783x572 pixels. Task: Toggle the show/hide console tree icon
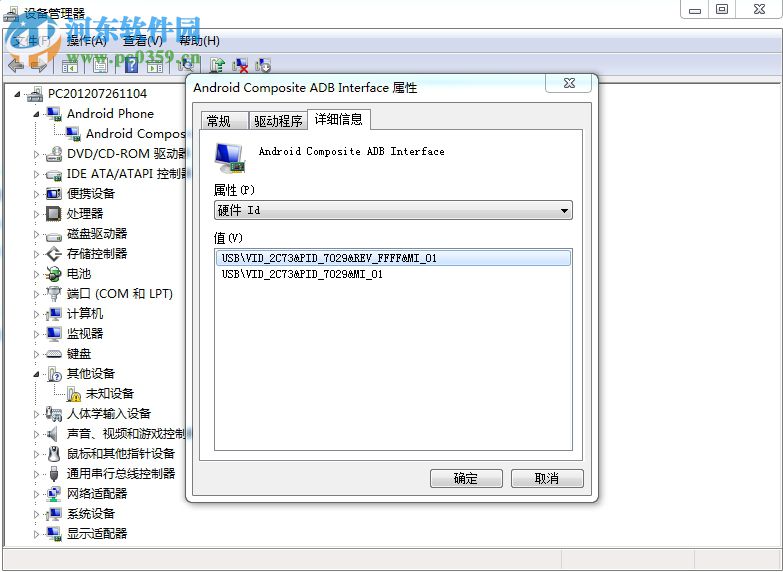click(69, 65)
